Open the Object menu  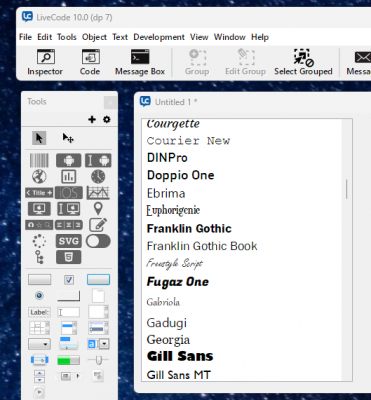point(94,37)
